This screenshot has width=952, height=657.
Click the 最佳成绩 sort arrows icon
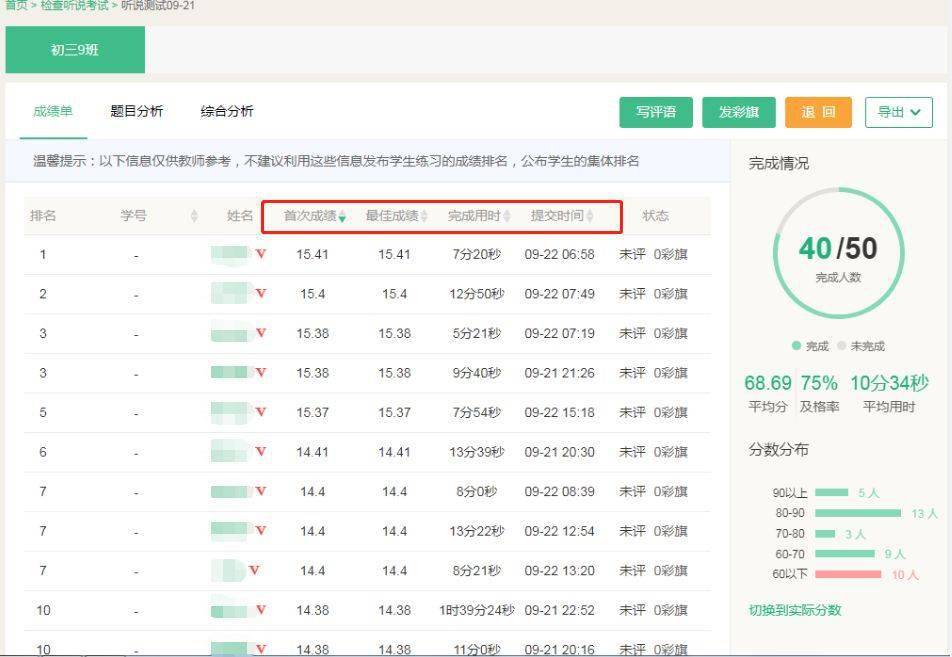[x=424, y=216]
